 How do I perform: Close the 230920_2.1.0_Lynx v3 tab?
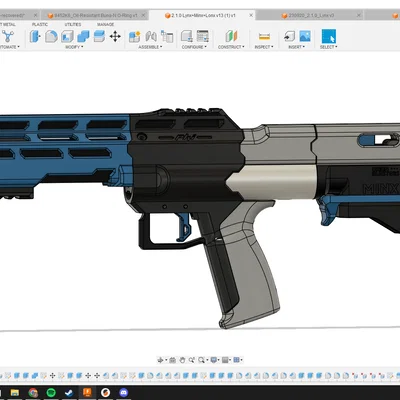(x=359, y=15)
